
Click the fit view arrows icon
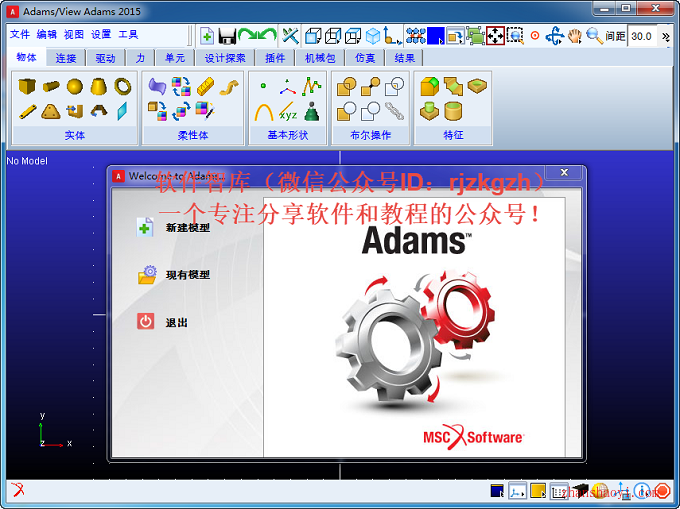point(495,36)
